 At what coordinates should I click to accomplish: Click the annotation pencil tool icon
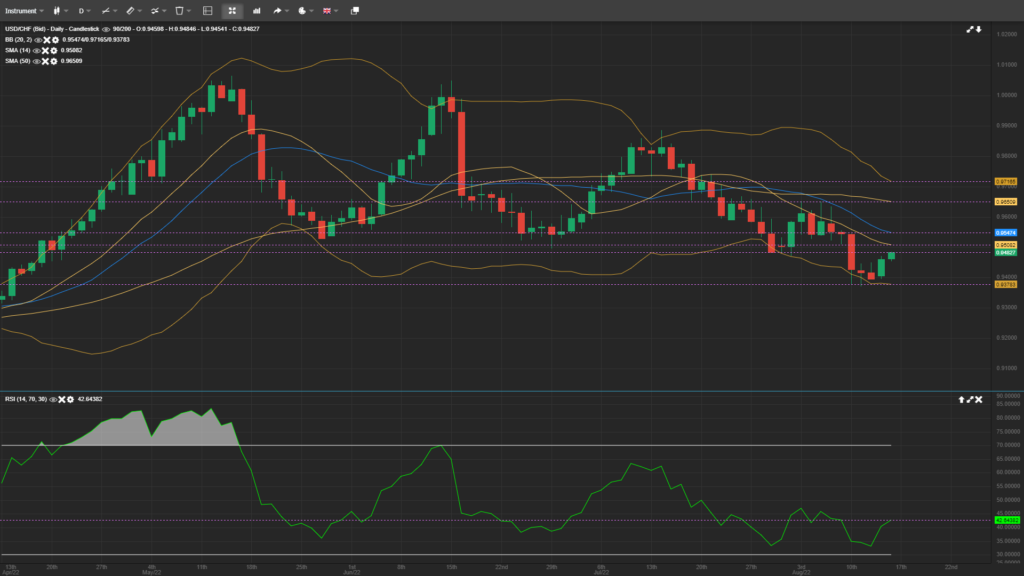point(131,8)
